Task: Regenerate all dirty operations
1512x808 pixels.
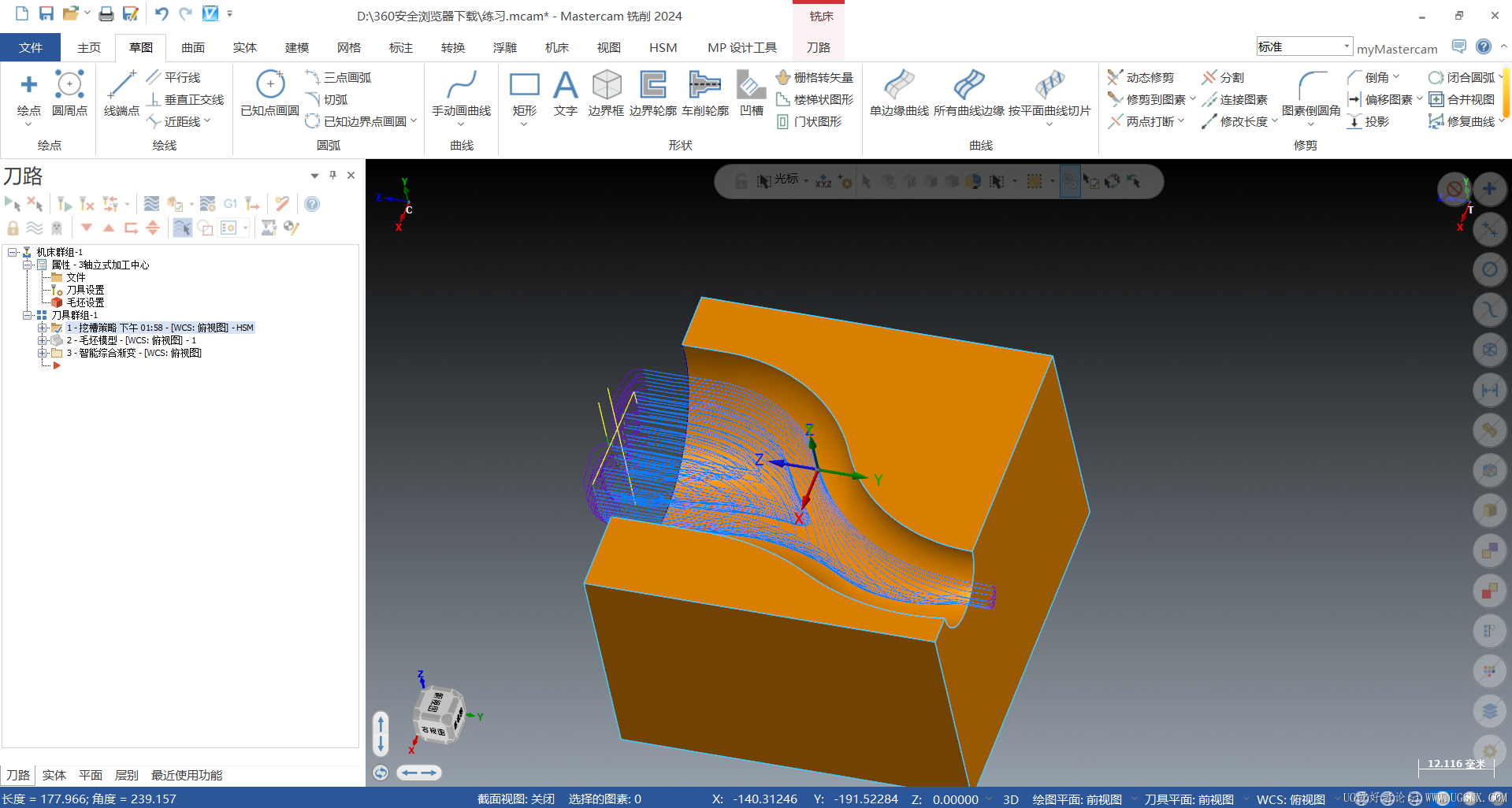Action: point(87,204)
